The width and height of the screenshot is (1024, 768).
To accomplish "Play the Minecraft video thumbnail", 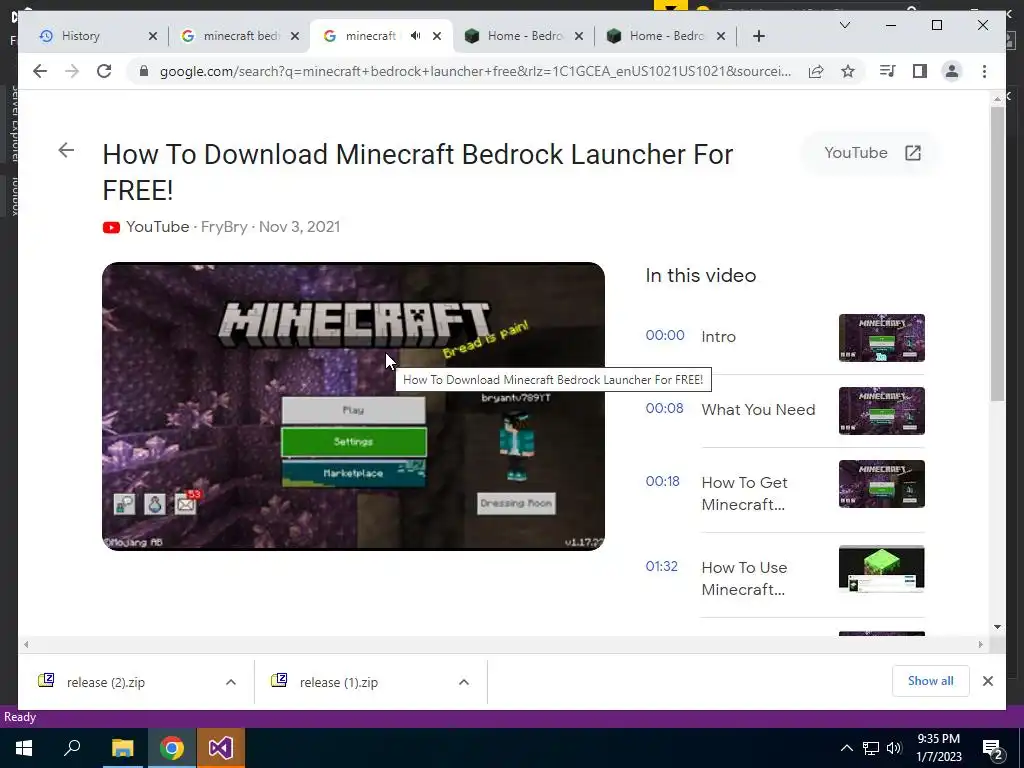I will (x=353, y=406).
